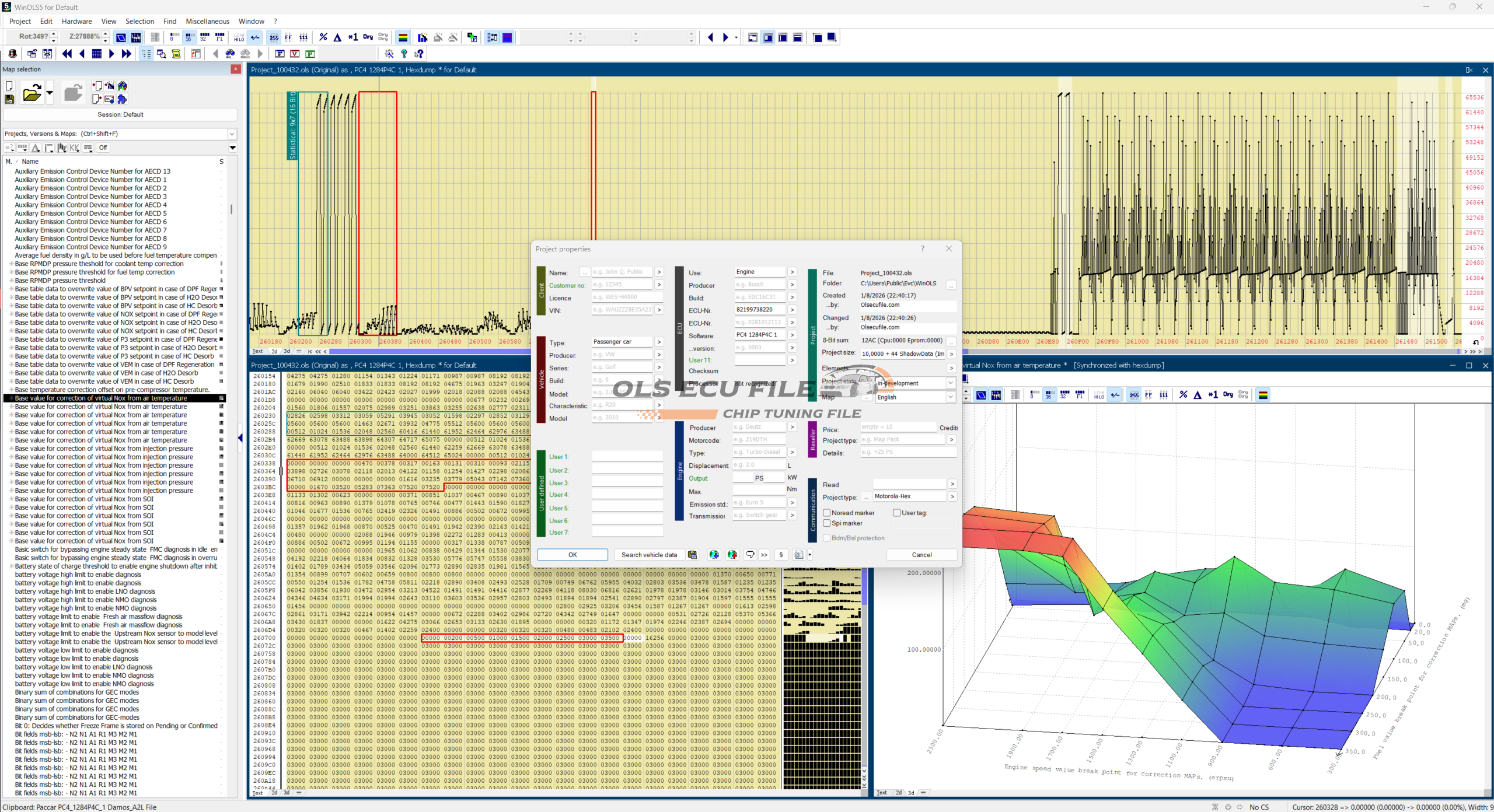Image resolution: width=1494 pixels, height=812 pixels.
Task: Click the ECU-Nr. field containing 82199738220
Action: [759, 310]
